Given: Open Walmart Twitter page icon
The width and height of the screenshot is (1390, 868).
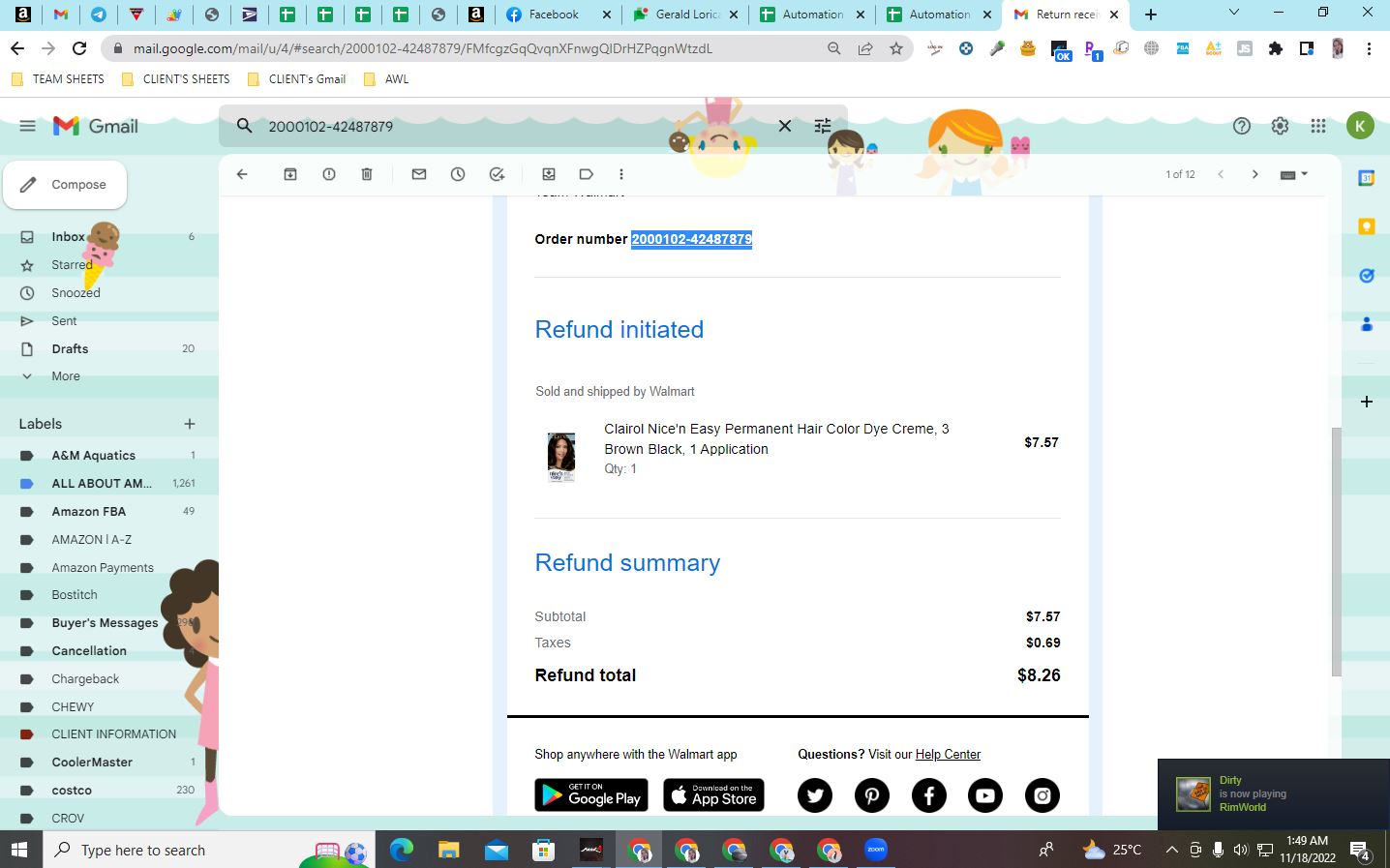Looking at the screenshot, I should pos(815,795).
